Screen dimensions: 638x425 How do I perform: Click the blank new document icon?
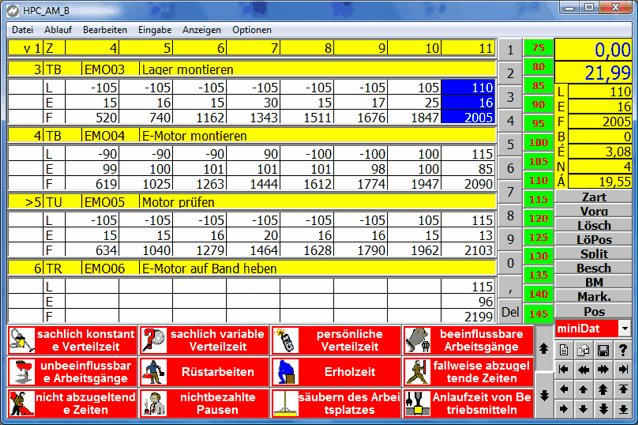point(564,350)
